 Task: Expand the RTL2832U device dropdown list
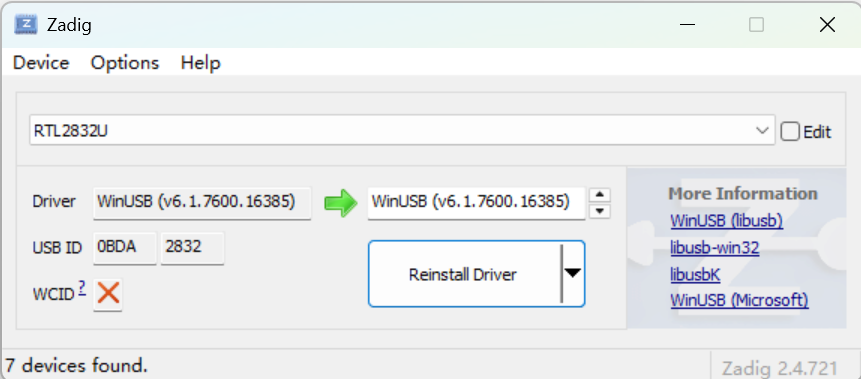point(762,131)
